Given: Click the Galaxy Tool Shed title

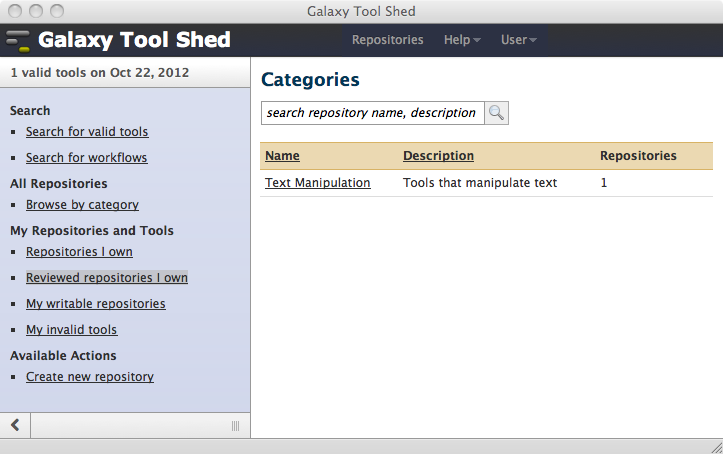Looking at the screenshot, I should (x=134, y=41).
